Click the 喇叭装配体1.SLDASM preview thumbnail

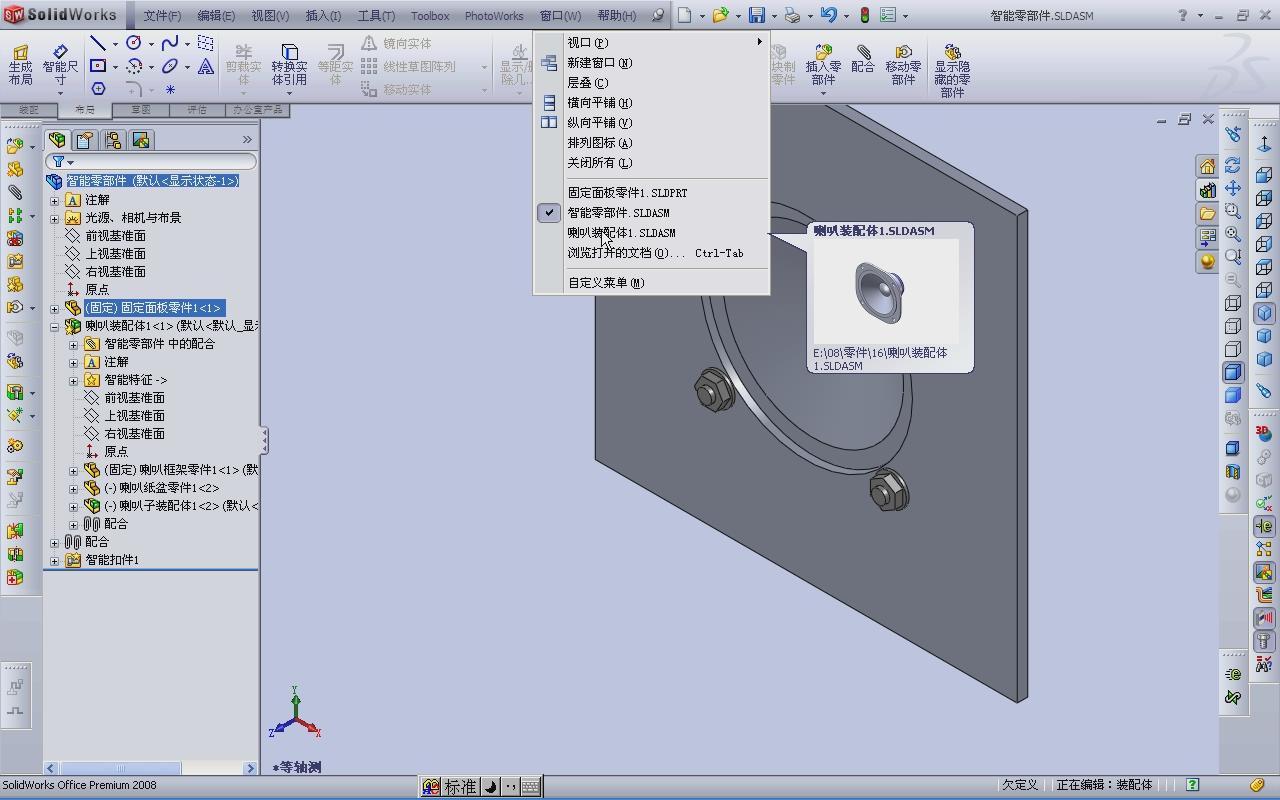pyautogui.click(x=886, y=291)
